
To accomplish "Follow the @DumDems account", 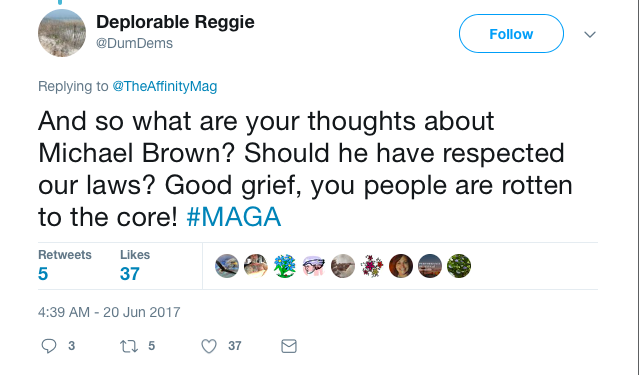I will 511,34.
